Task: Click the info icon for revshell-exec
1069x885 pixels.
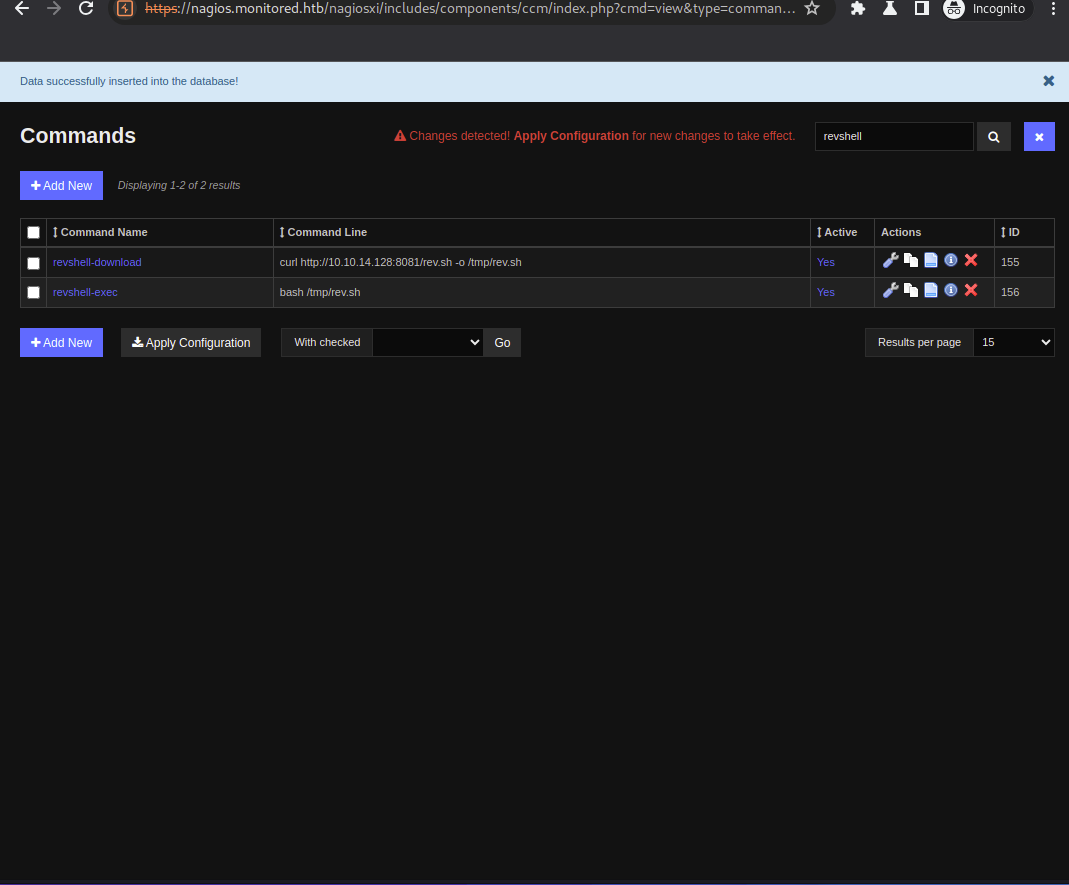Action: click(x=951, y=290)
